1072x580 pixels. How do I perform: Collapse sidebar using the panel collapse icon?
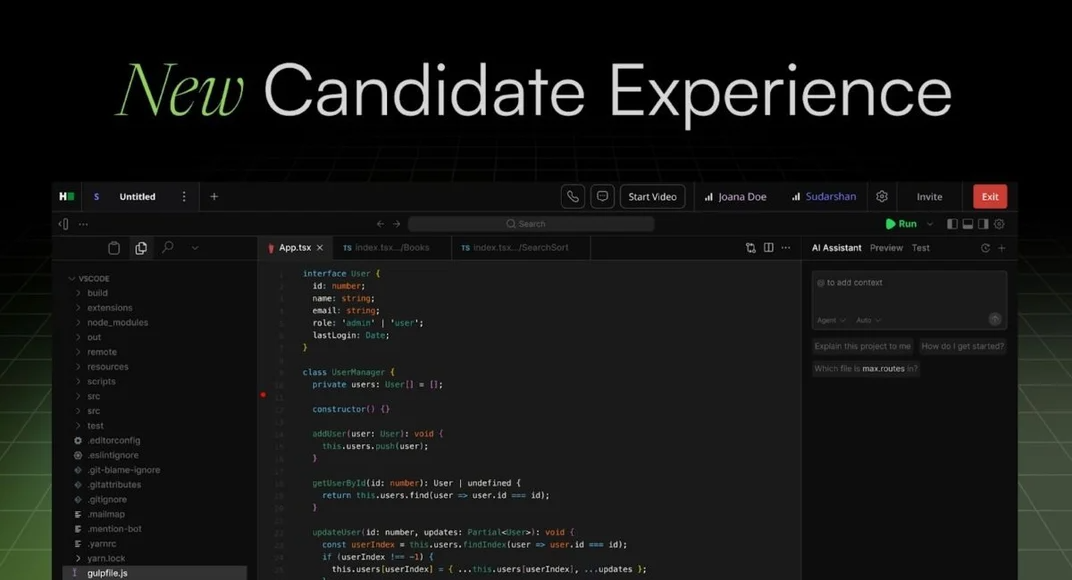click(x=64, y=224)
